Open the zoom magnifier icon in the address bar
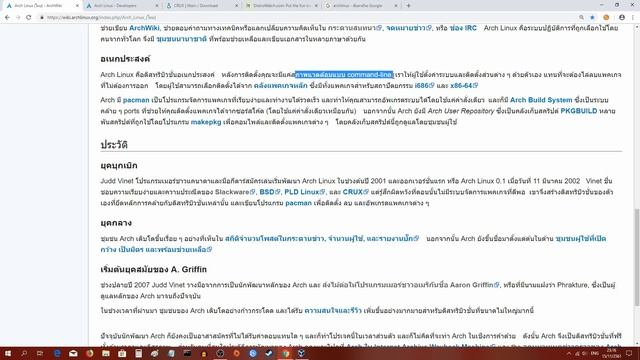This screenshot has height=360, width=640. click(x=581, y=18)
